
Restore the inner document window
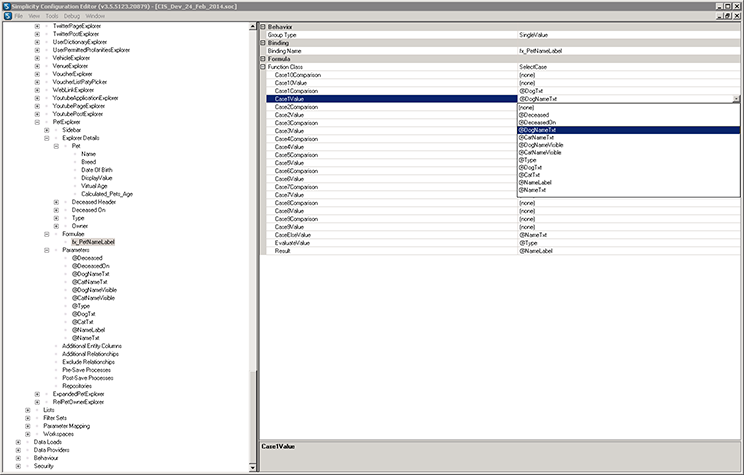point(727,16)
